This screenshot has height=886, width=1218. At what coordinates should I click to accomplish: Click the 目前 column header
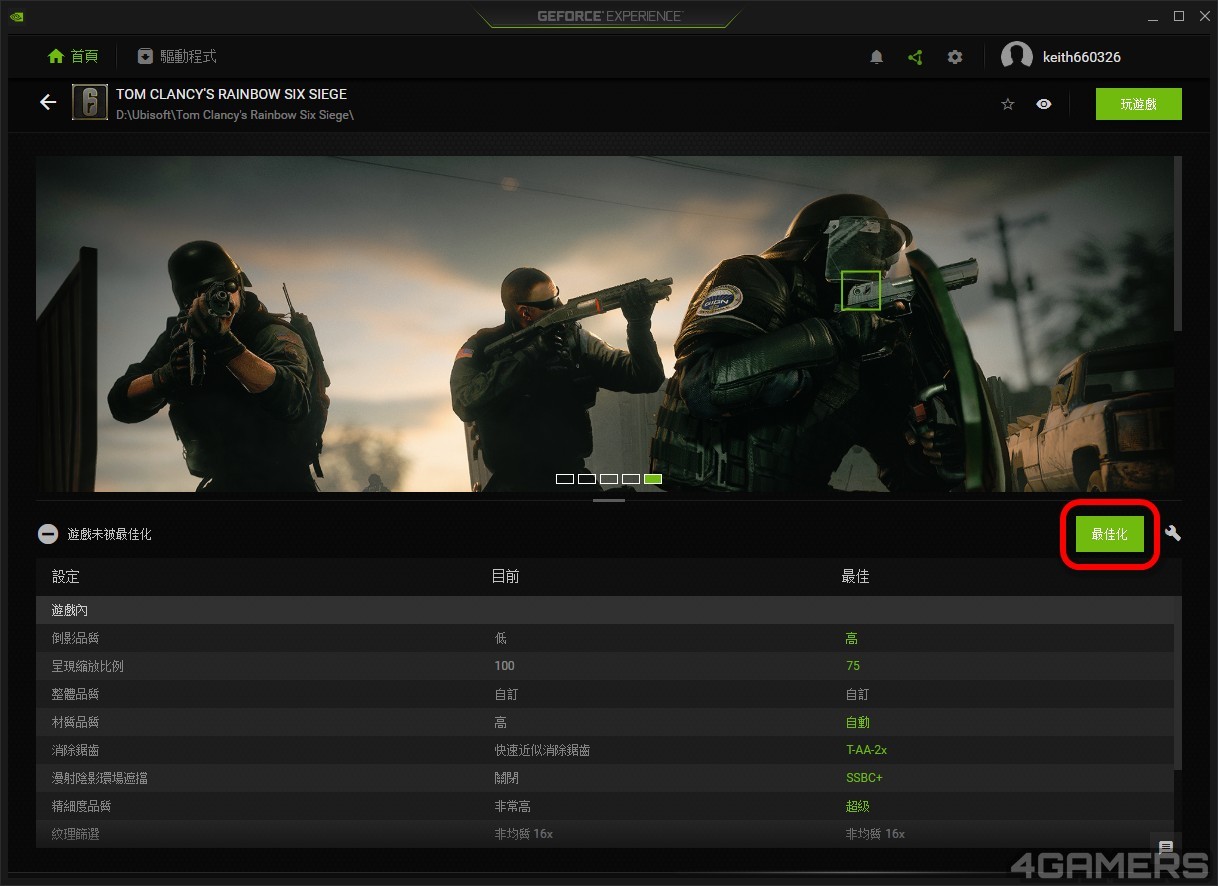pyautogui.click(x=505, y=577)
